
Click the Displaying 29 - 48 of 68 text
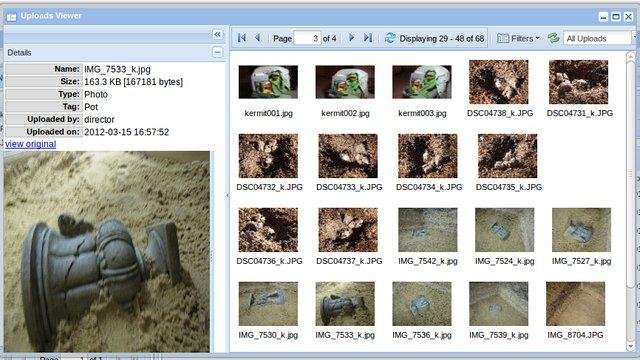442,38
